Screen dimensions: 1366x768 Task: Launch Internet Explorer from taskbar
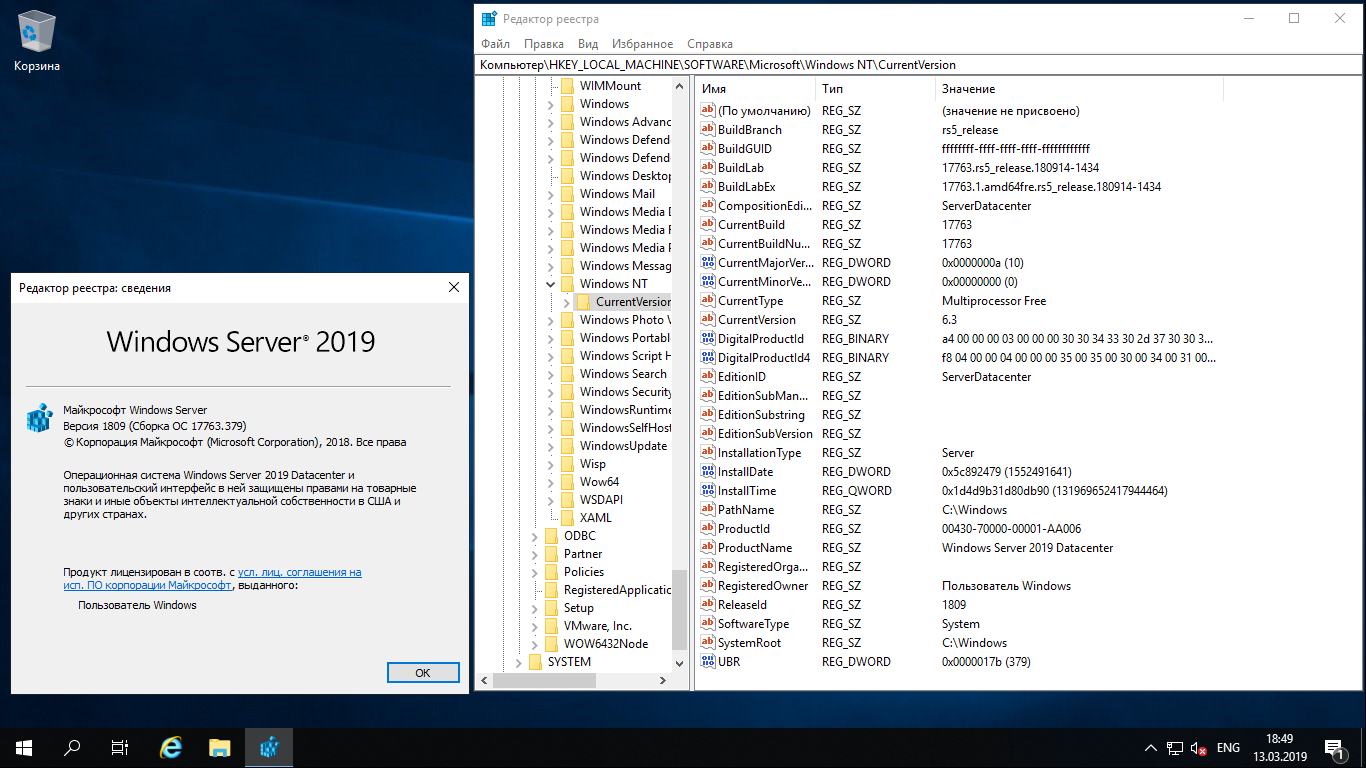click(x=172, y=747)
